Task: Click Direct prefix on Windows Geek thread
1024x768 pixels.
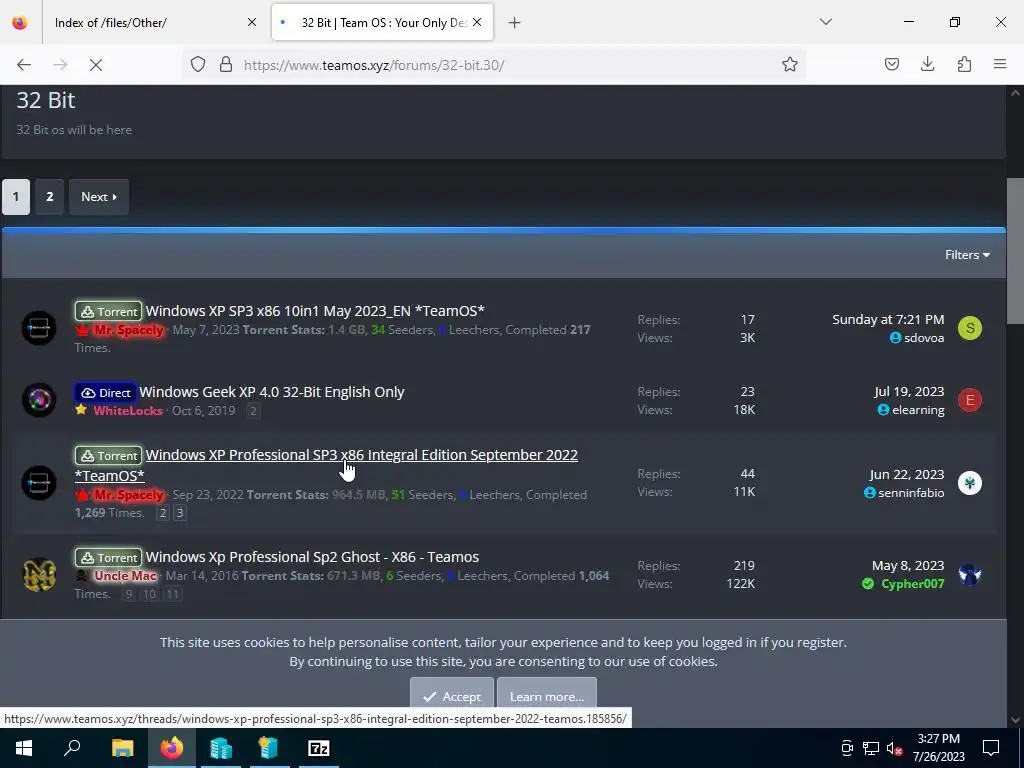Action: tap(106, 392)
